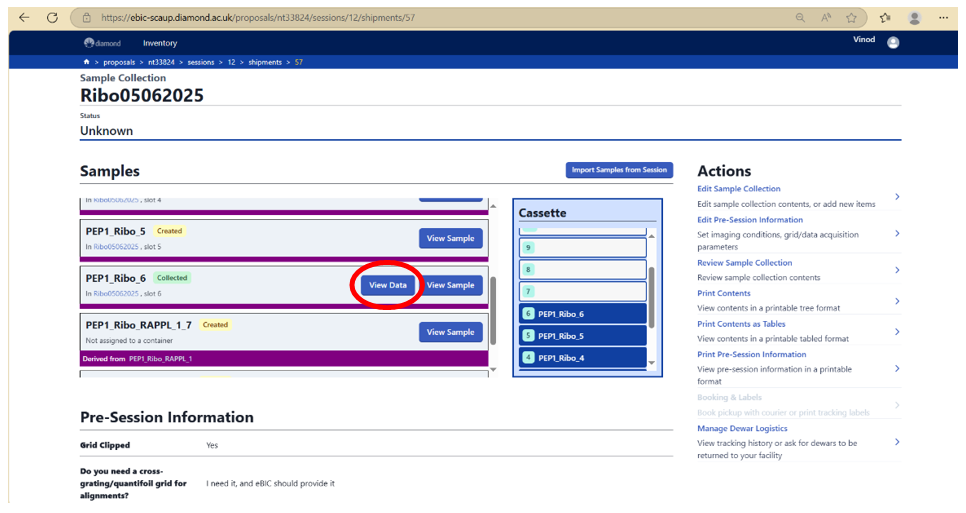The image size is (966, 513).
Task: Click chevron beside Edit Pre-Session Information
Action: click(x=897, y=233)
